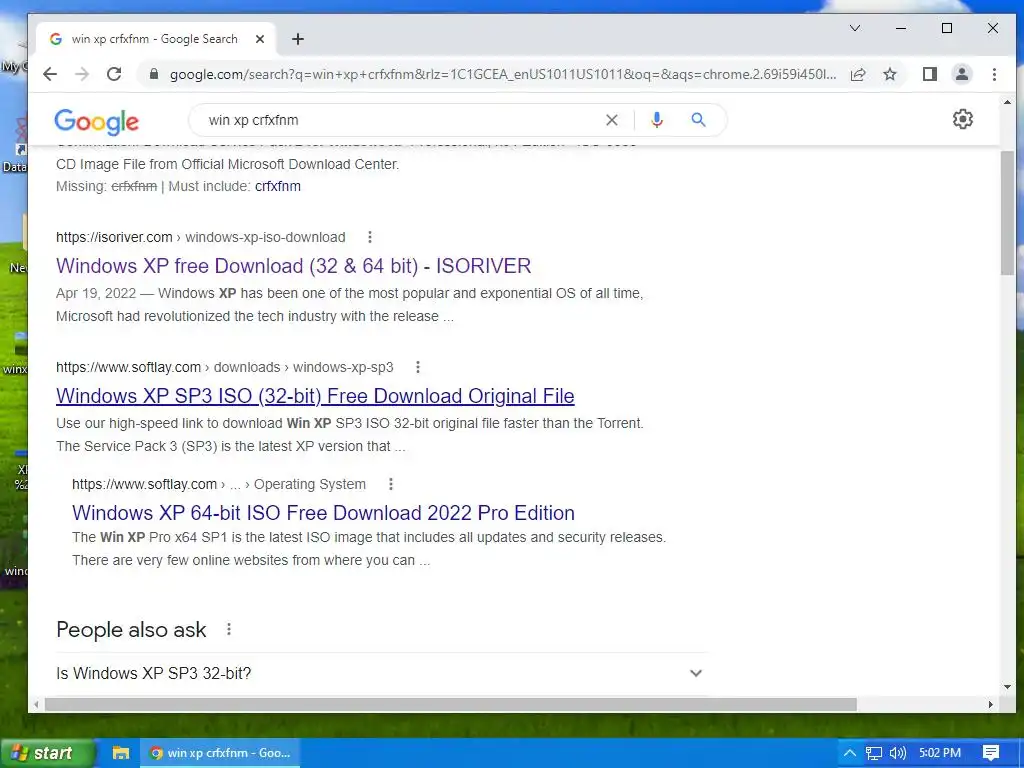Open options dots beside softlay.com windows-xp-sp3 result
Screen dimensions: 1024x768
click(418, 367)
